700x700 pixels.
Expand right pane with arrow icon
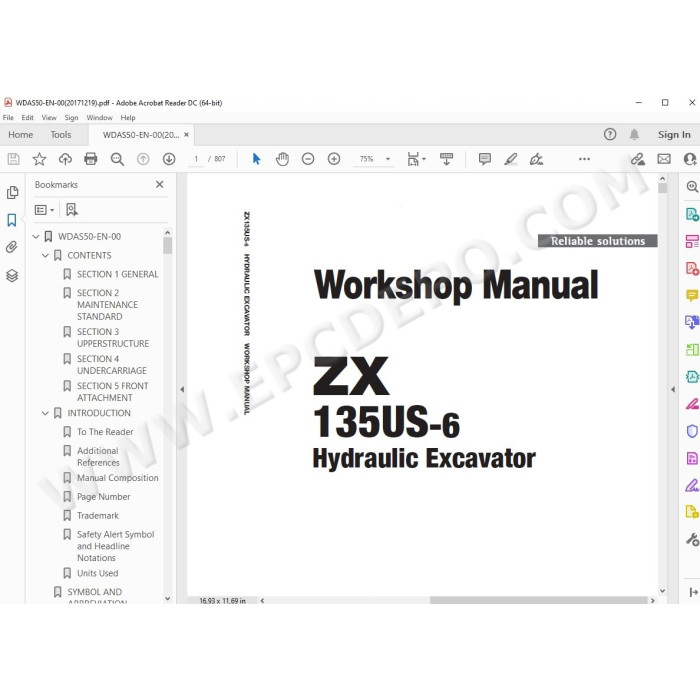pos(693,592)
